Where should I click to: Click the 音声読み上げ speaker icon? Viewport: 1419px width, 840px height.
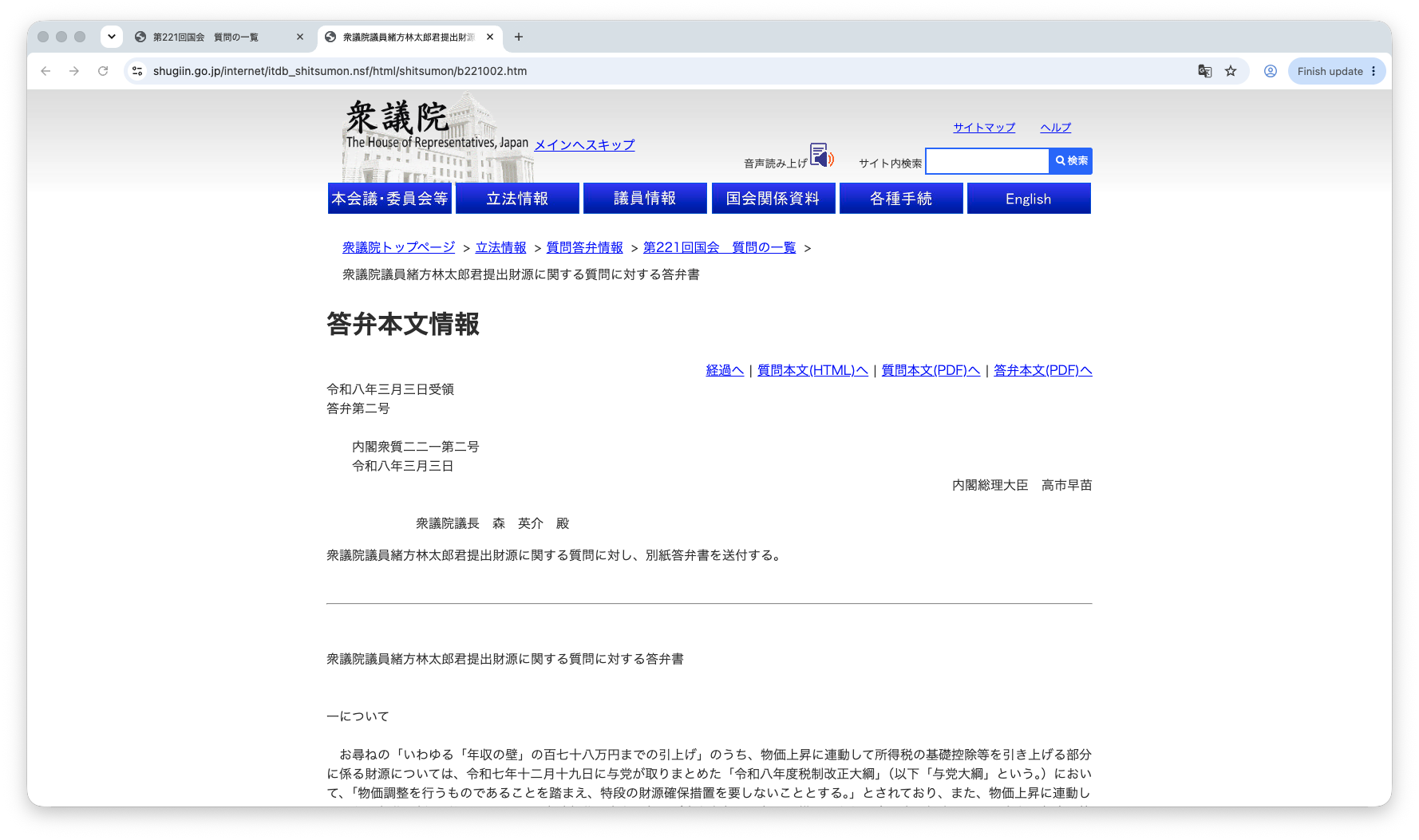[821, 155]
